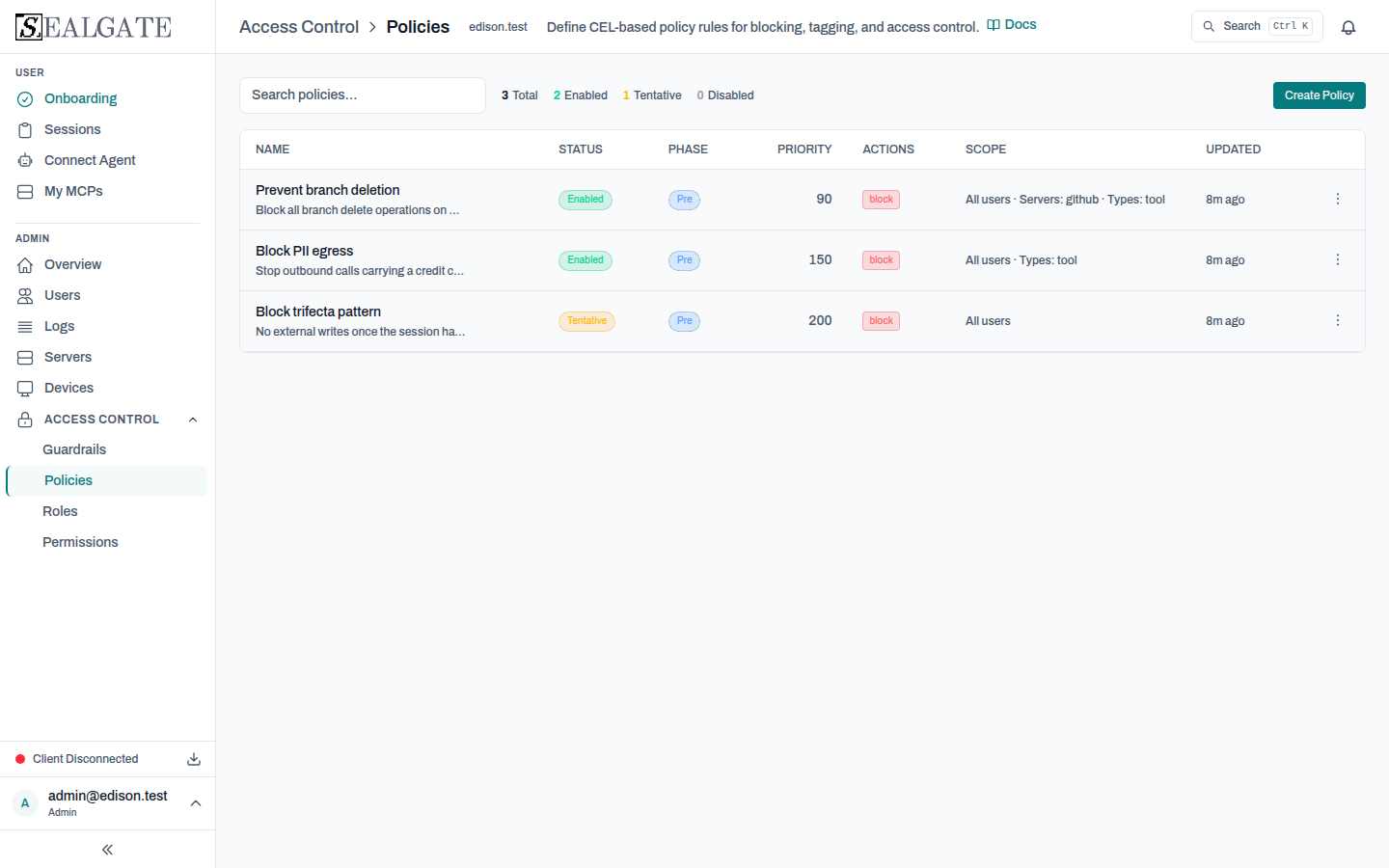Click the client download icon

194,759
